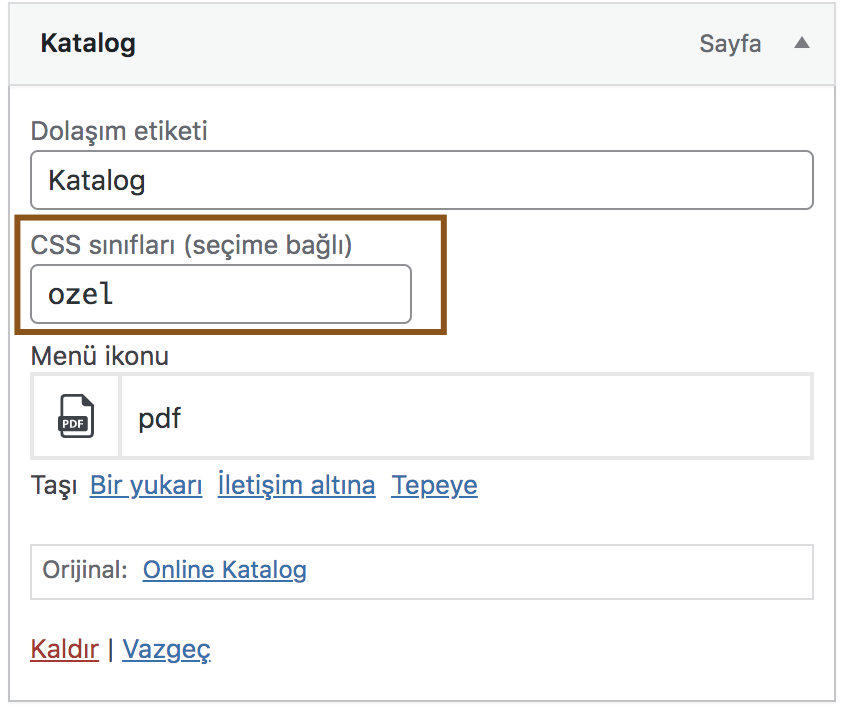Click the Sayfa type label in header

tap(731, 44)
